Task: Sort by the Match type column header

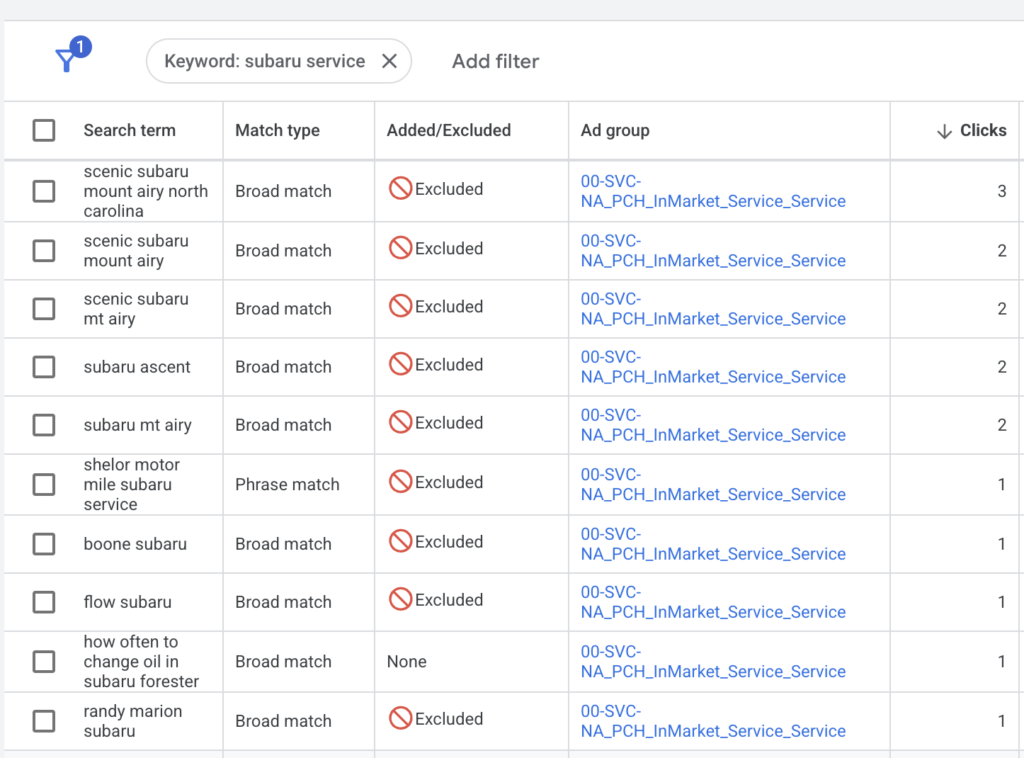Action: (273, 130)
